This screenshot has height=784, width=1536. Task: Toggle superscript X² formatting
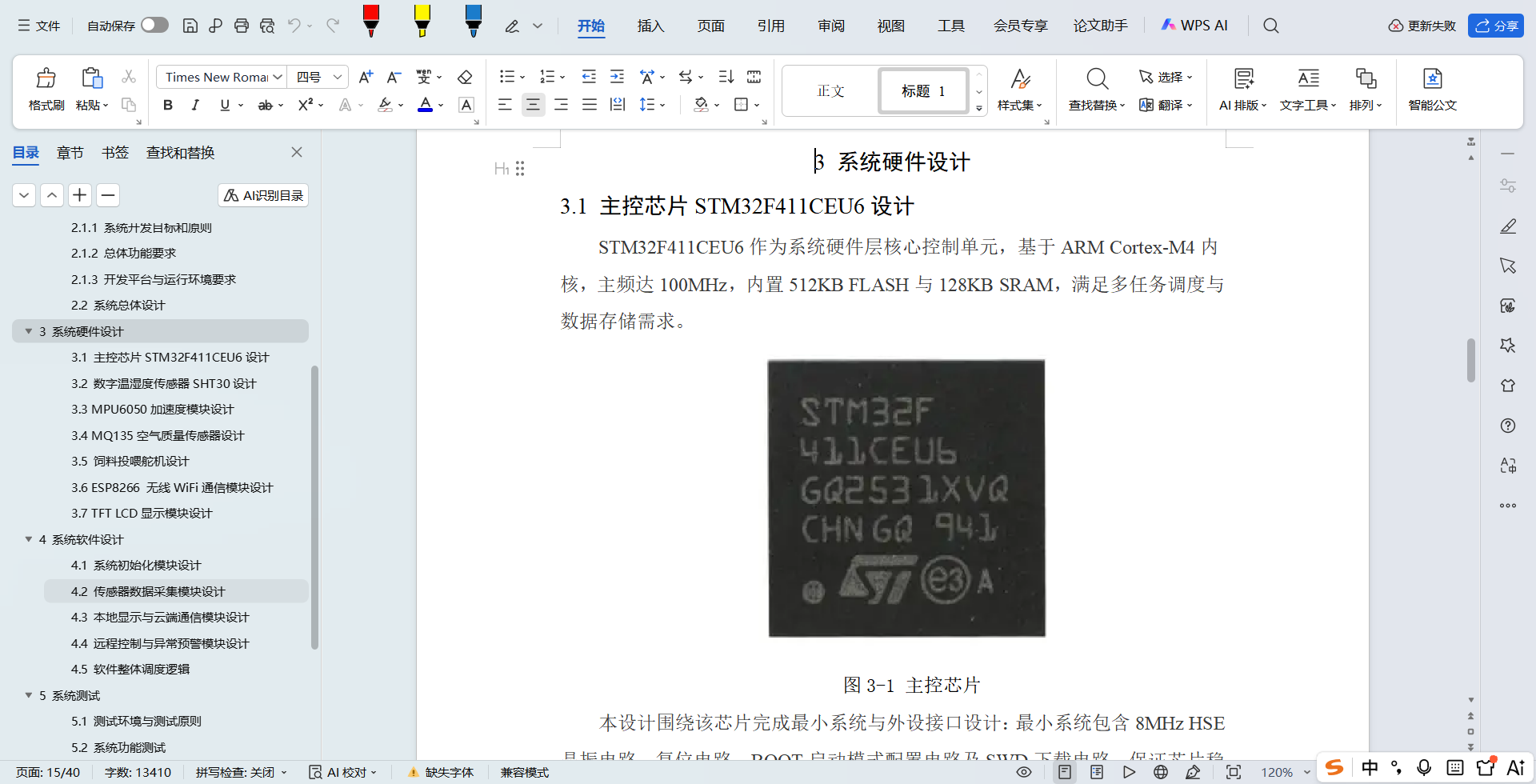click(305, 105)
